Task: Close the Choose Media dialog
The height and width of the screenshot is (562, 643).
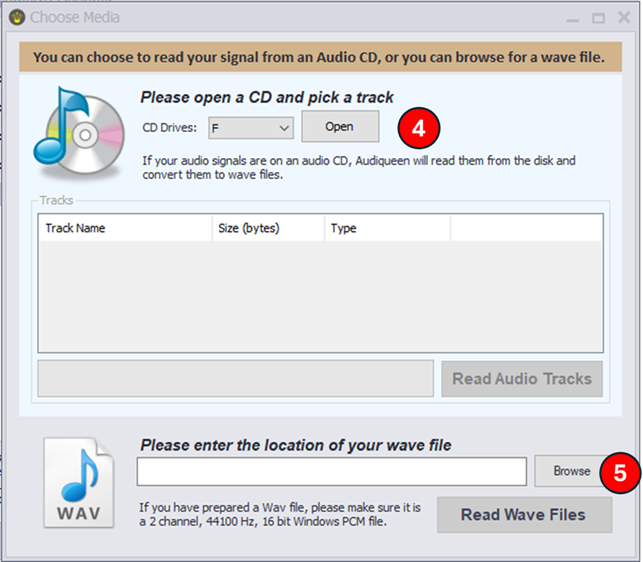Action: (x=624, y=18)
